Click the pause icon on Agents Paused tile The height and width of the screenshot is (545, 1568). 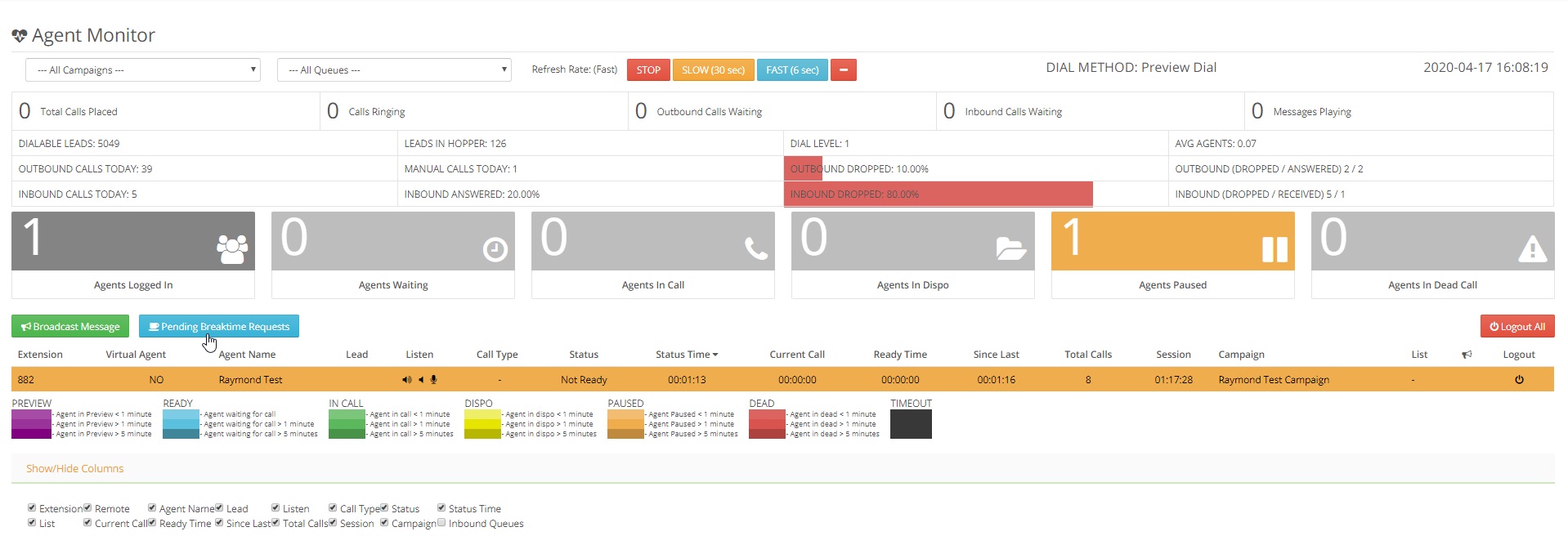click(1274, 249)
